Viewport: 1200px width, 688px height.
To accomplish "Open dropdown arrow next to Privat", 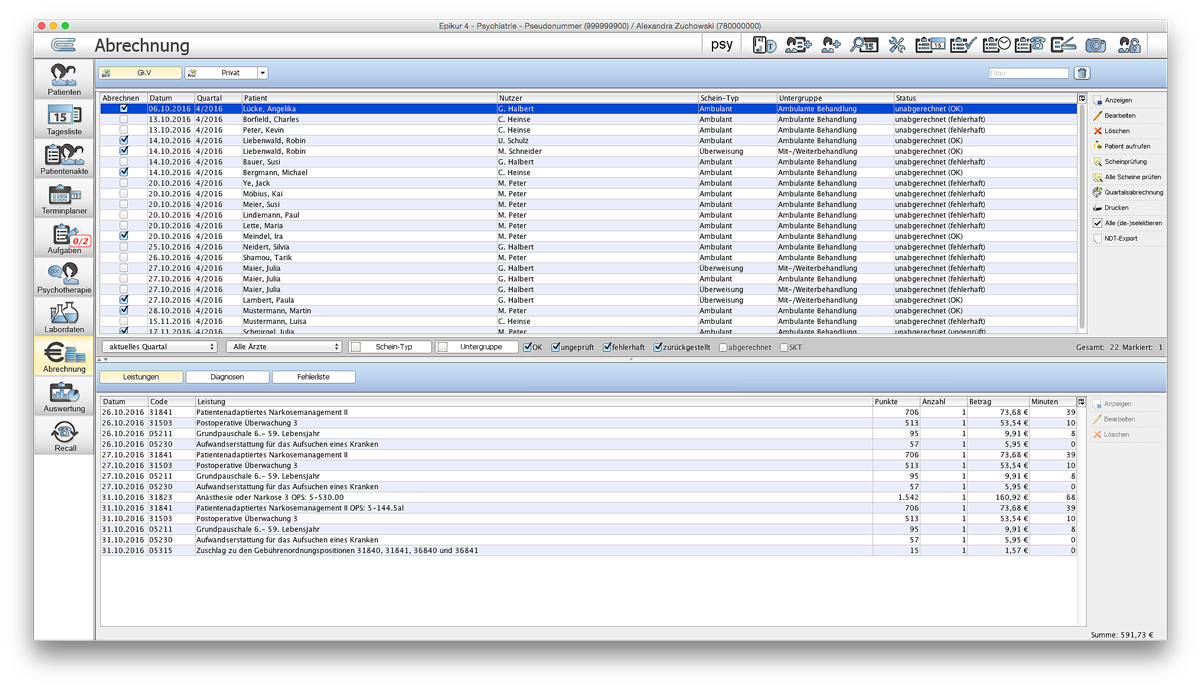I will [263, 73].
